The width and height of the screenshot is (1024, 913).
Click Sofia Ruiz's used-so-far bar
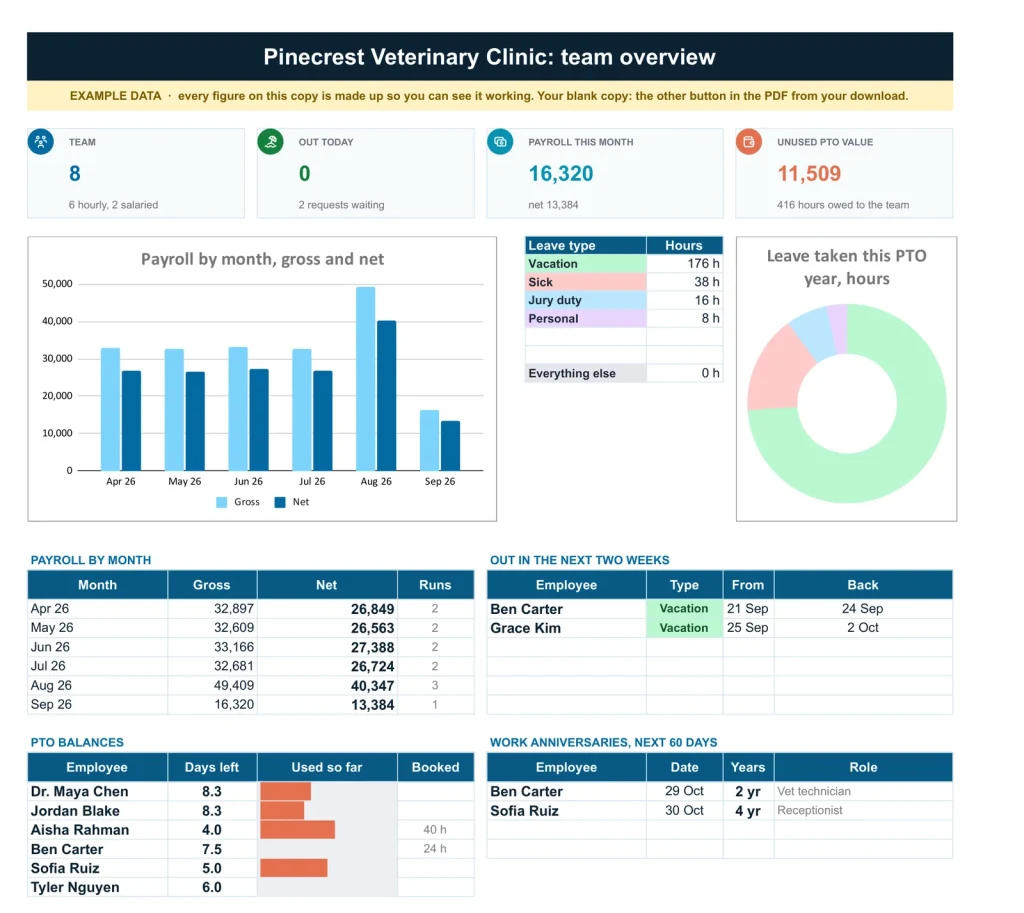[x=294, y=869]
